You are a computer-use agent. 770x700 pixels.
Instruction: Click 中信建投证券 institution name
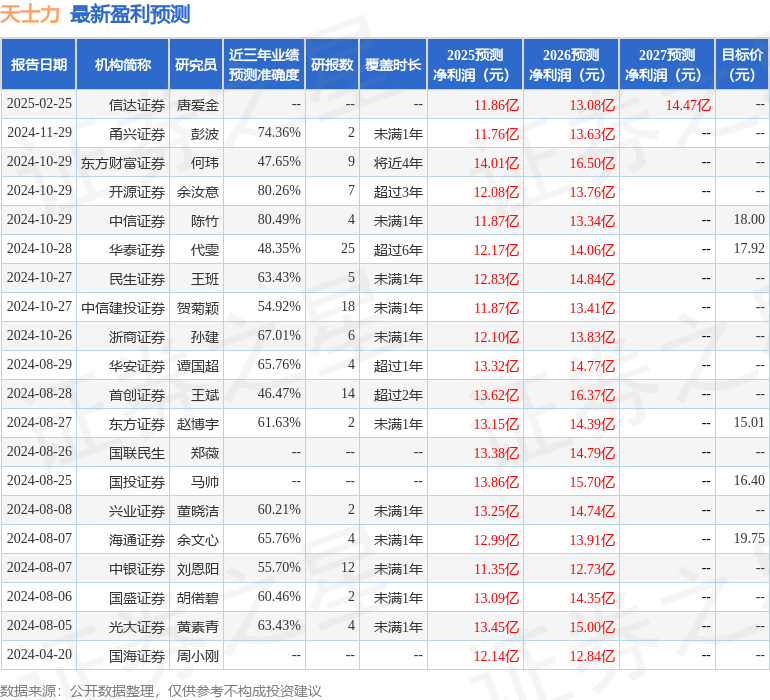click(x=123, y=308)
